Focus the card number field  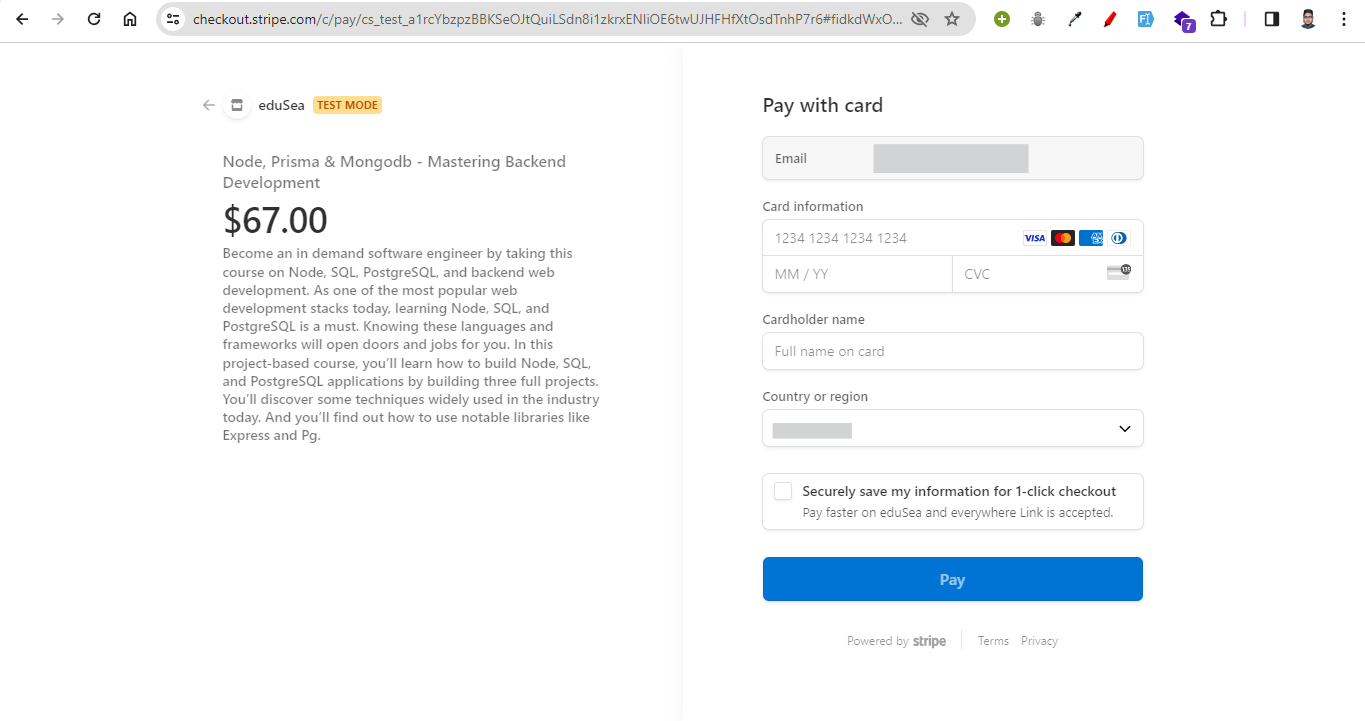coord(890,238)
